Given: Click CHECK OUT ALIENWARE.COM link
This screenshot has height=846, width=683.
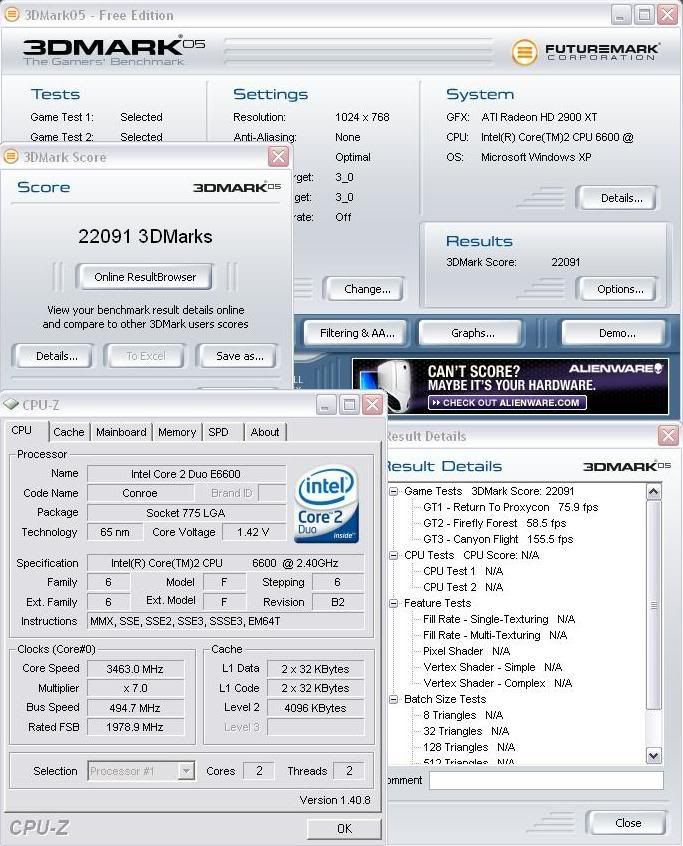Looking at the screenshot, I should [507, 402].
